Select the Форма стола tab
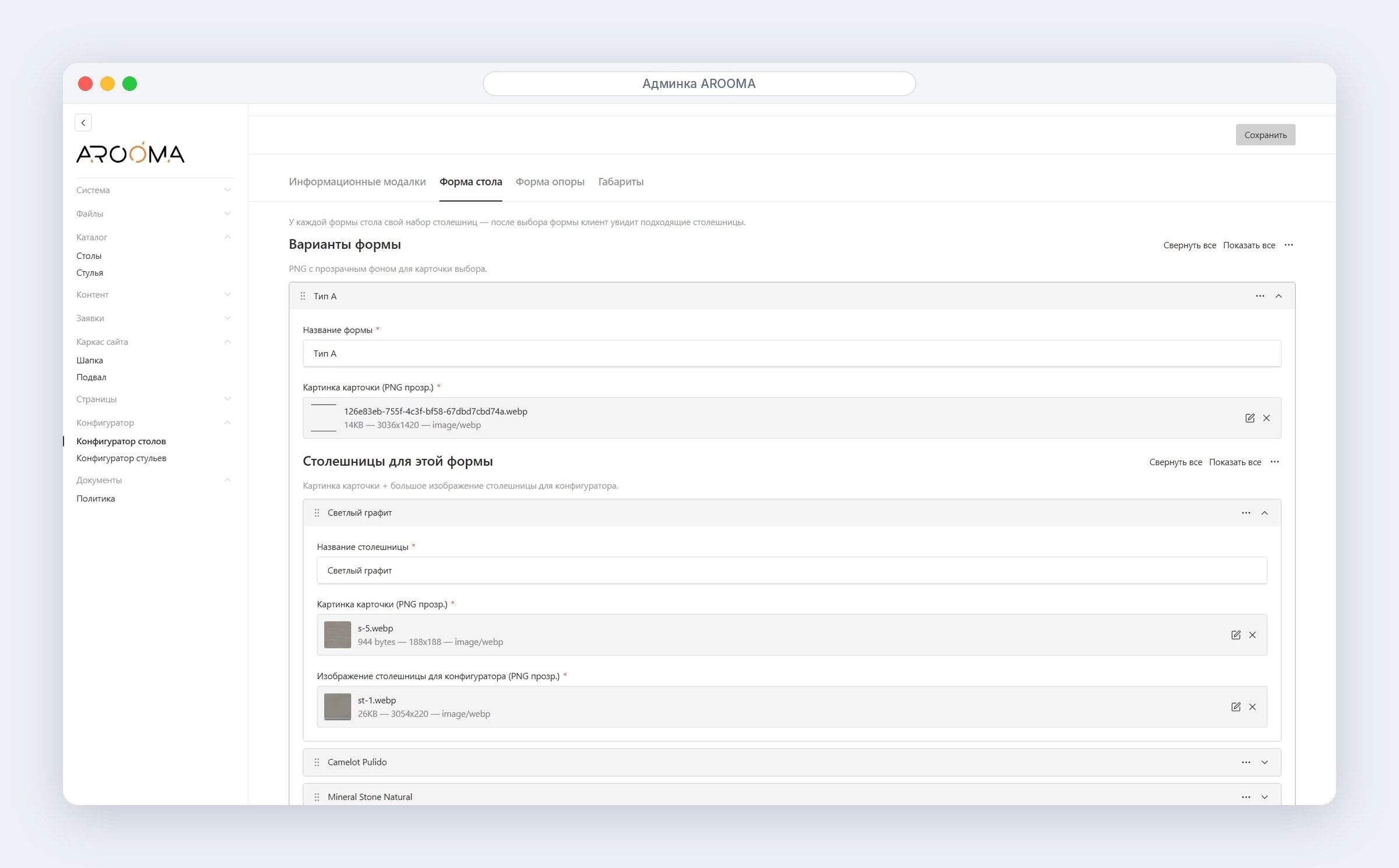The width and height of the screenshot is (1399, 868). 470,182
